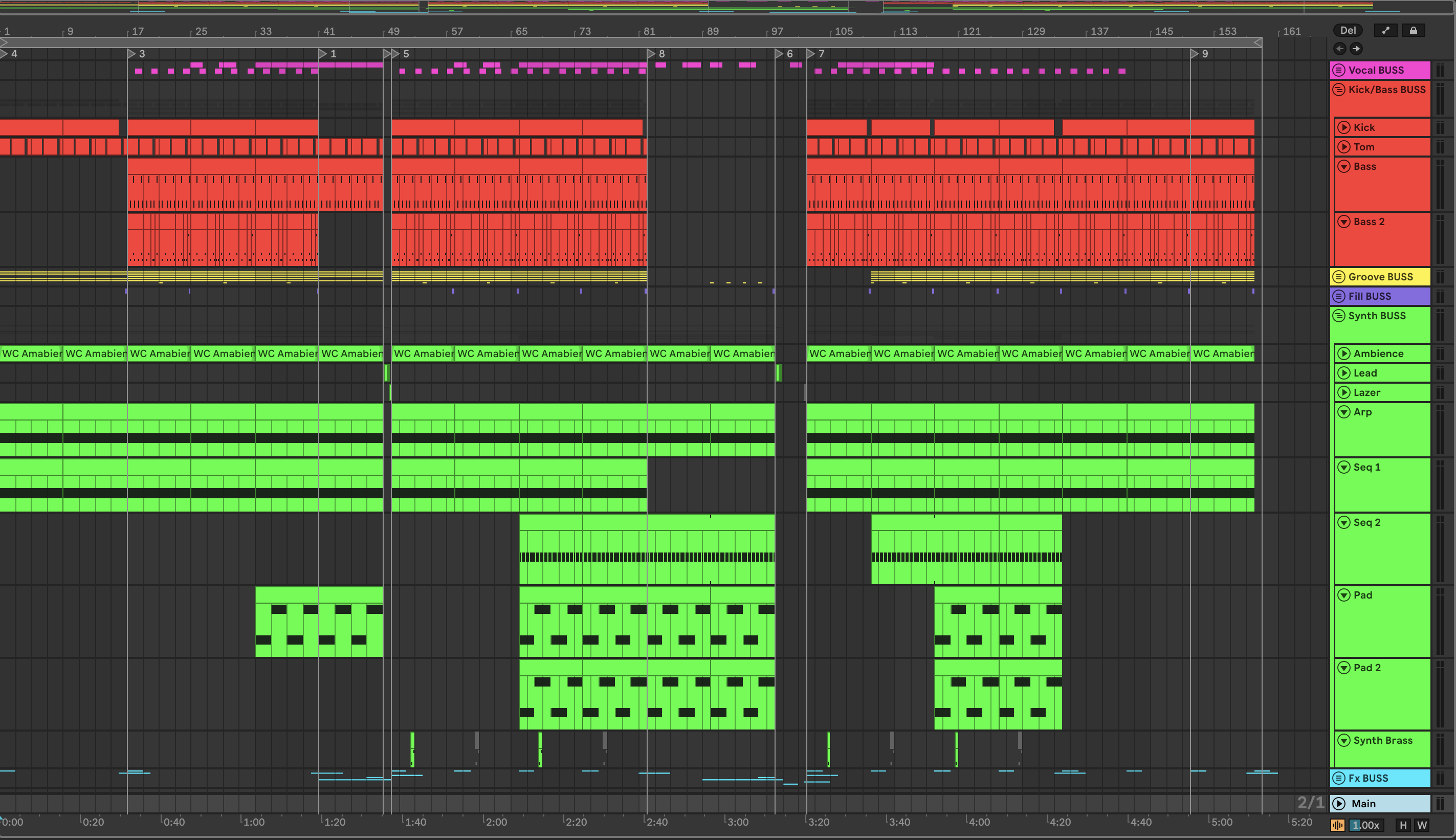Image resolution: width=1456 pixels, height=840 pixels.
Task: Click the arrangement overview bar at top
Action: tap(727, 7)
